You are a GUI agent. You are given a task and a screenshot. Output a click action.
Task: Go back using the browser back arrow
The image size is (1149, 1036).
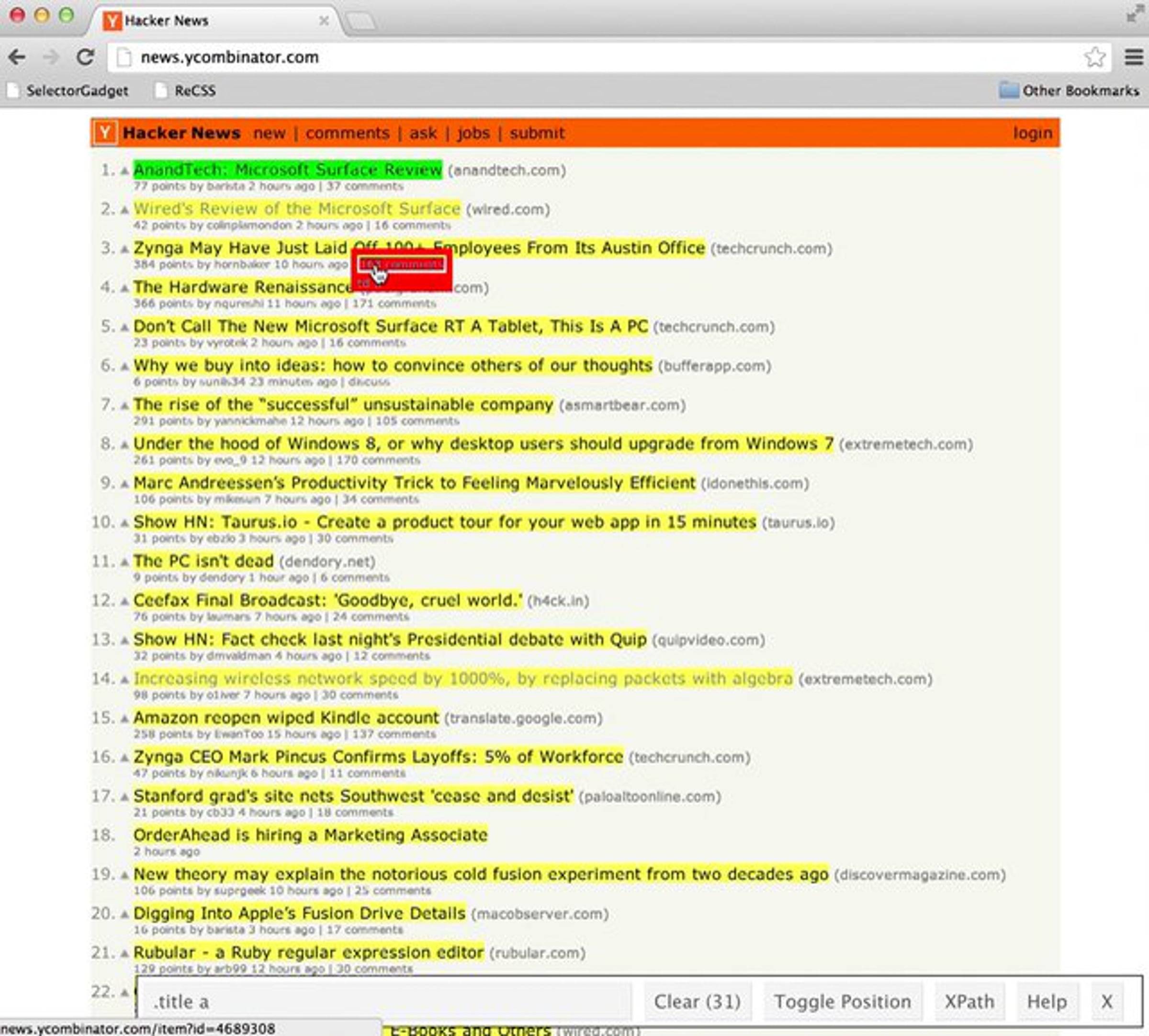pyautogui.click(x=17, y=57)
